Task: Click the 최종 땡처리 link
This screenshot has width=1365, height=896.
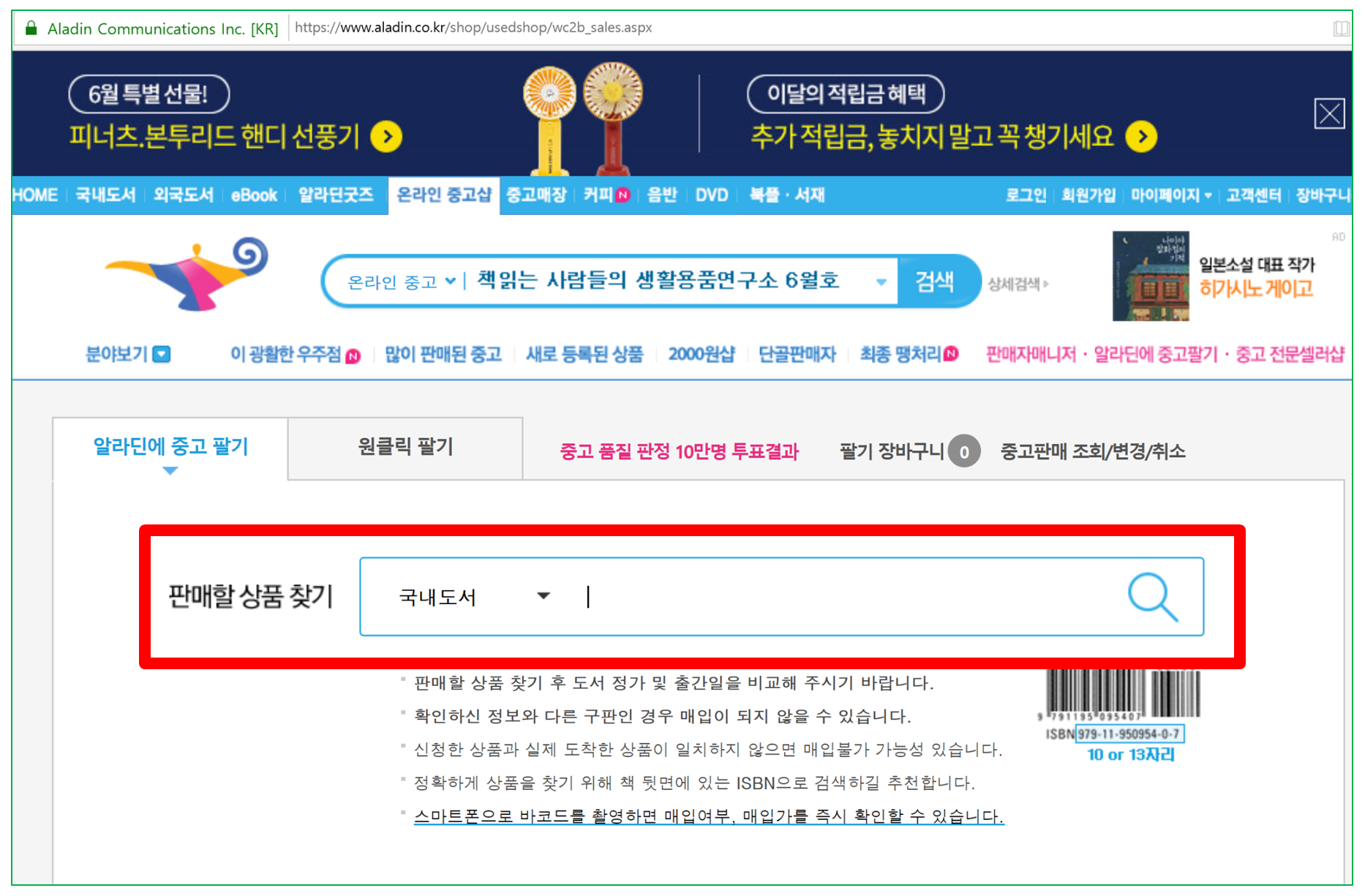Action: (x=909, y=355)
